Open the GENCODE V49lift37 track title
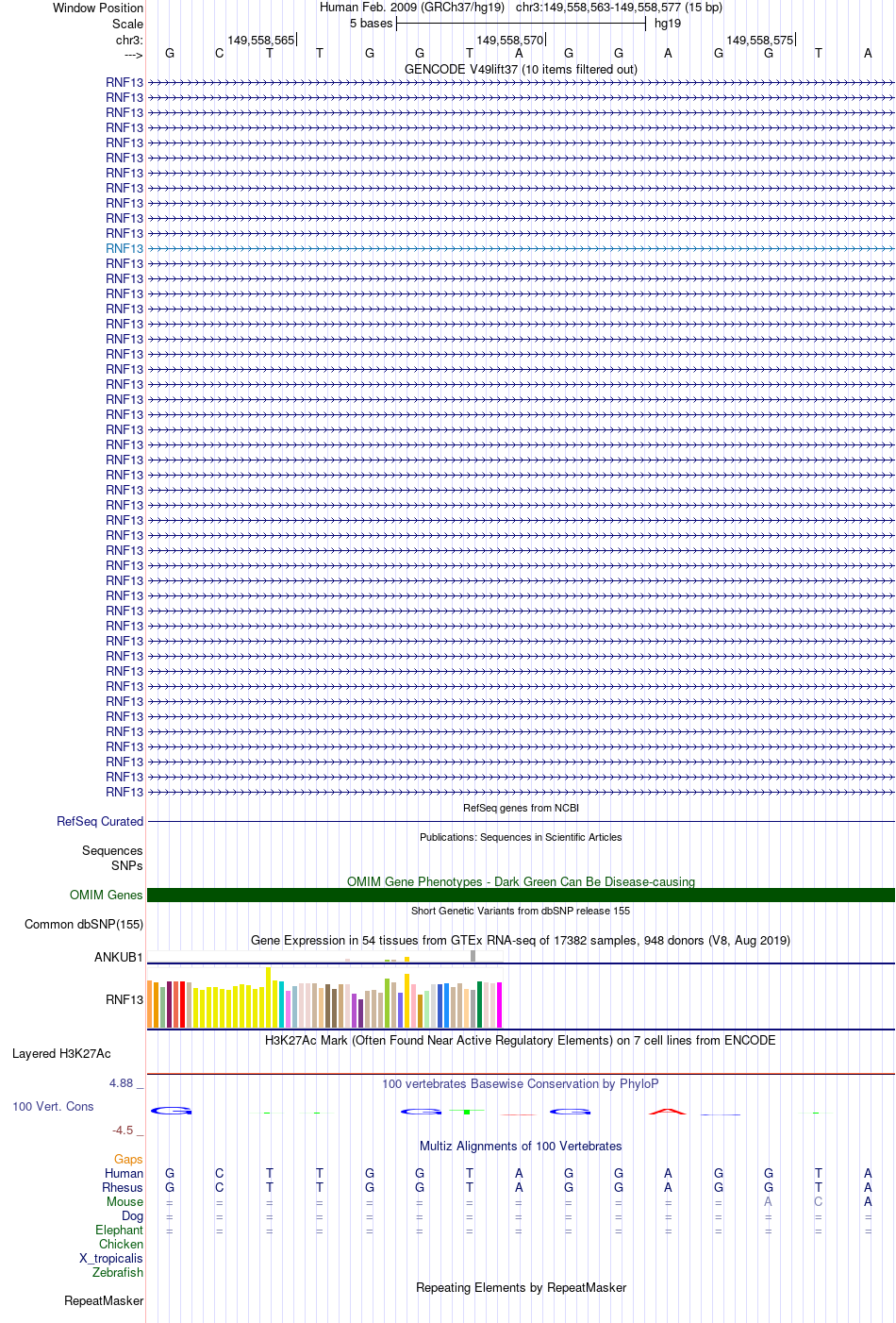This screenshot has width=896, height=1323. pyautogui.click(x=521, y=70)
